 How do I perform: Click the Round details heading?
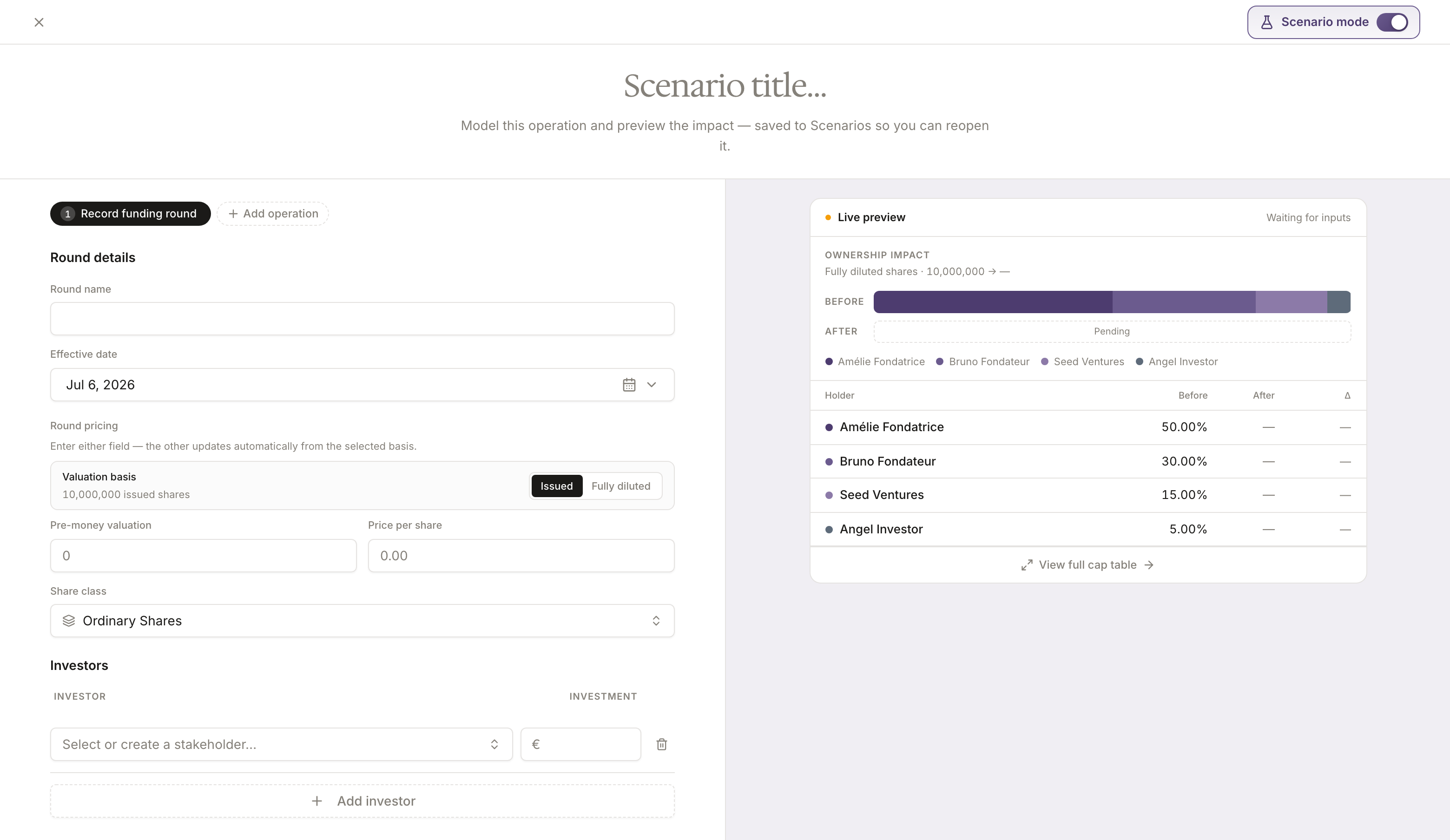tap(92, 258)
